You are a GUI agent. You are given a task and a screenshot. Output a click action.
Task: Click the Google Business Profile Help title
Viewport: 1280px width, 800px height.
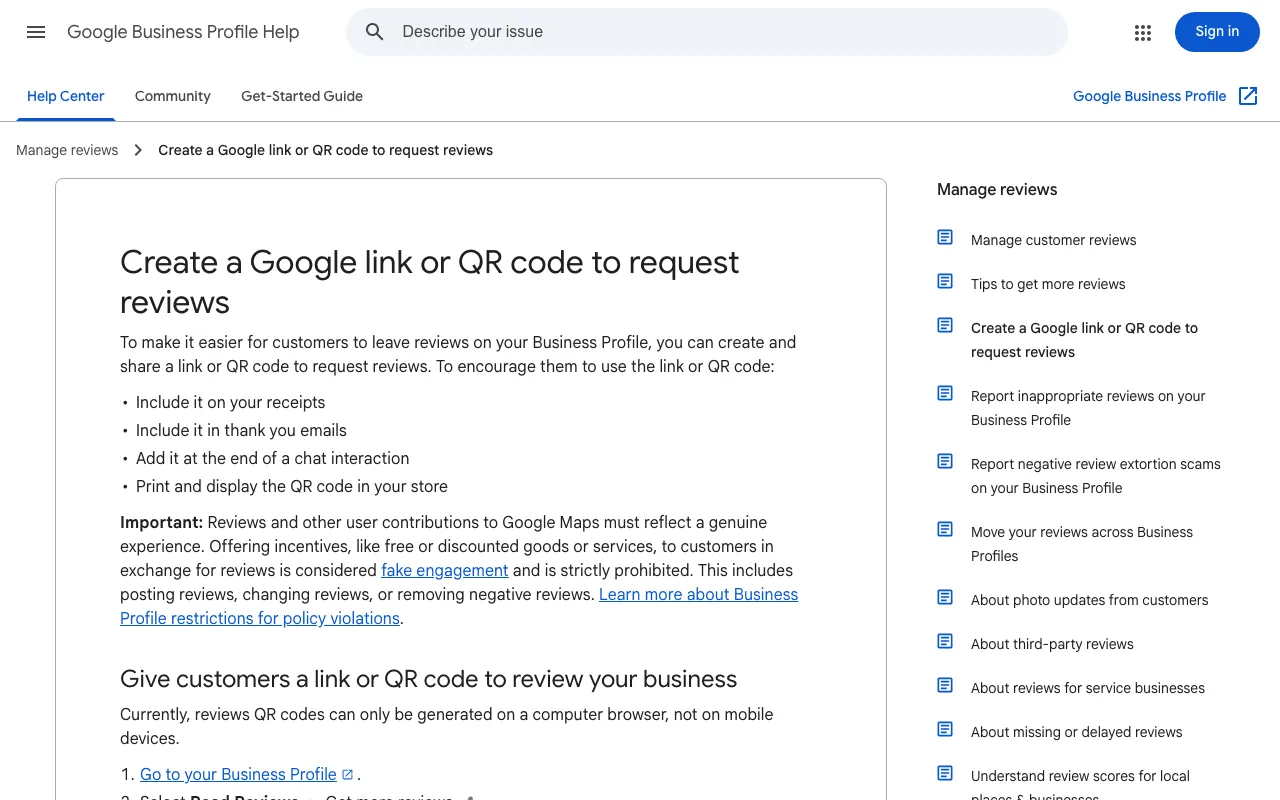tap(183, 32)
